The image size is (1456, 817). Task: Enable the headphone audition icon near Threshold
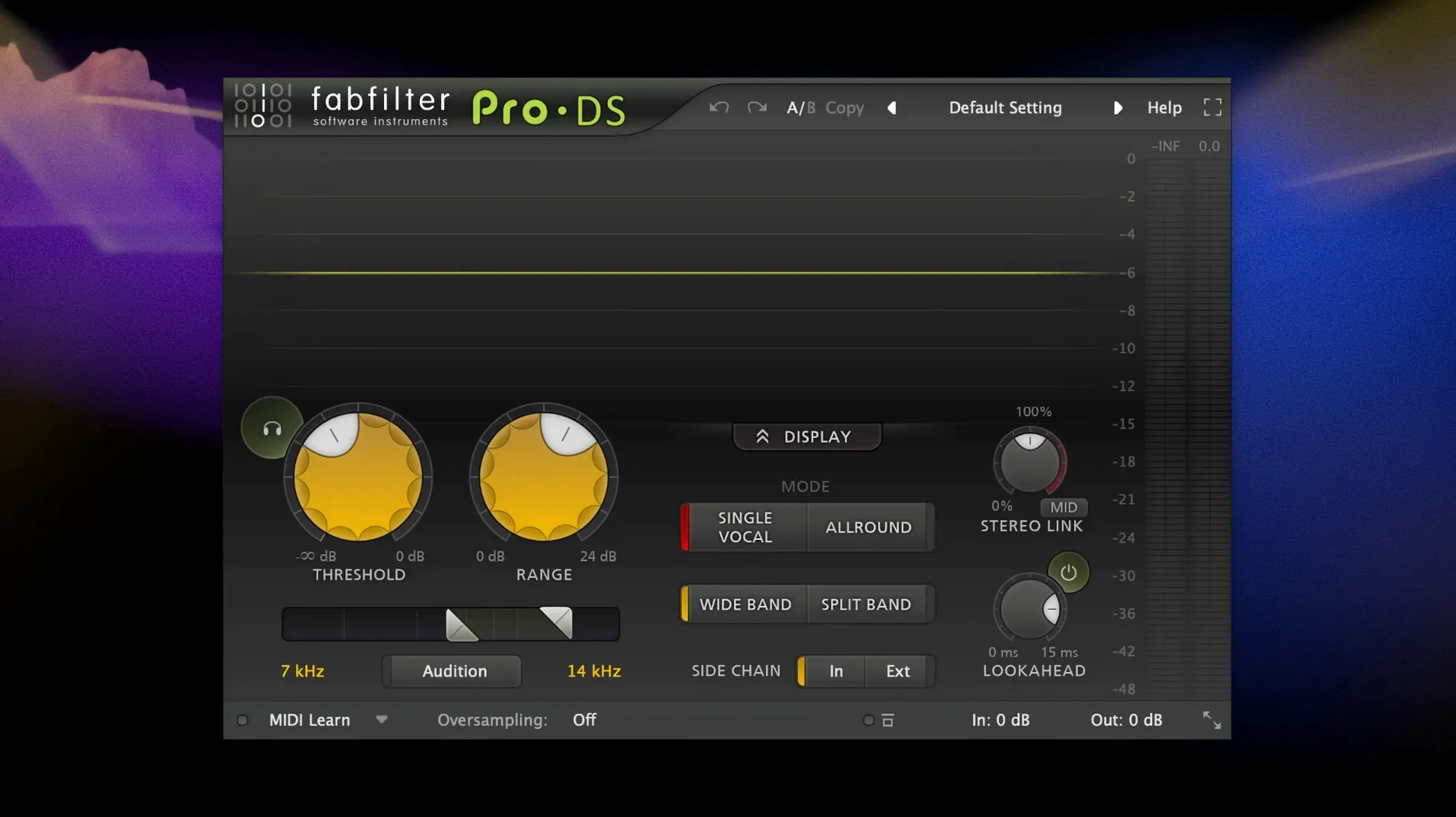(x=271, y=429)
